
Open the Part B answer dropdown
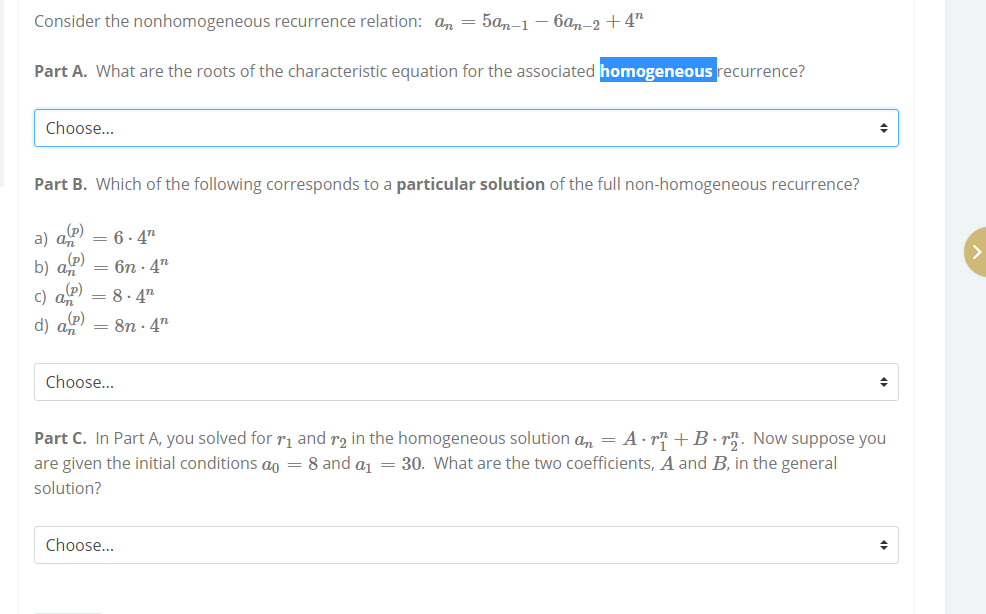pos(466,381)
